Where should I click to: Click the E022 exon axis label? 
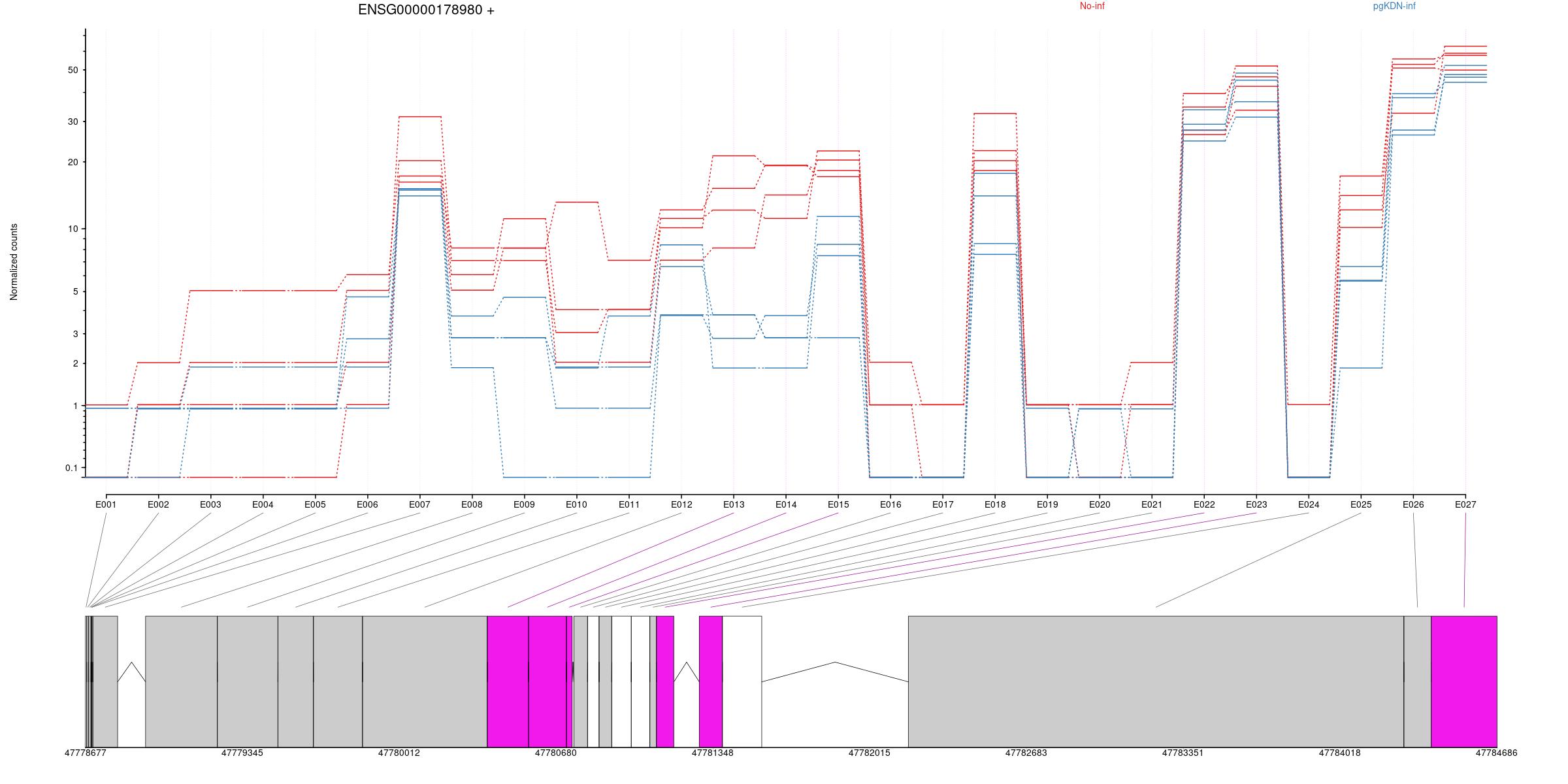point(1203,504)
